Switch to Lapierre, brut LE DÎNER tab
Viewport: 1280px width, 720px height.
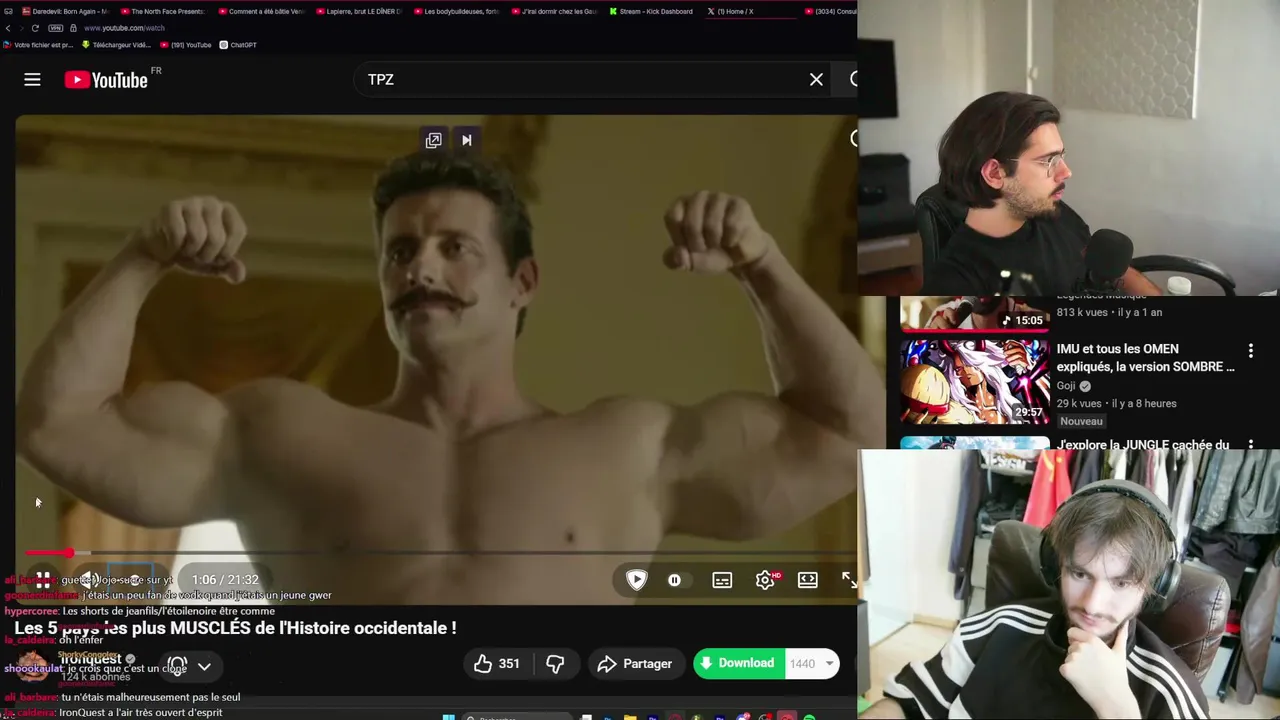click(357, 11)
